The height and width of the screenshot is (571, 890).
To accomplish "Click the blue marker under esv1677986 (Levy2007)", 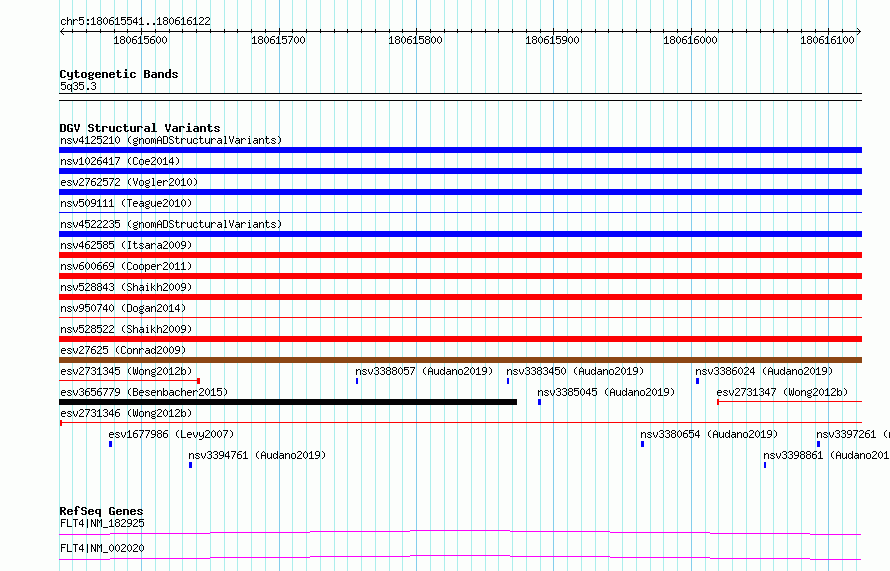I will click(x=111, y=444).
